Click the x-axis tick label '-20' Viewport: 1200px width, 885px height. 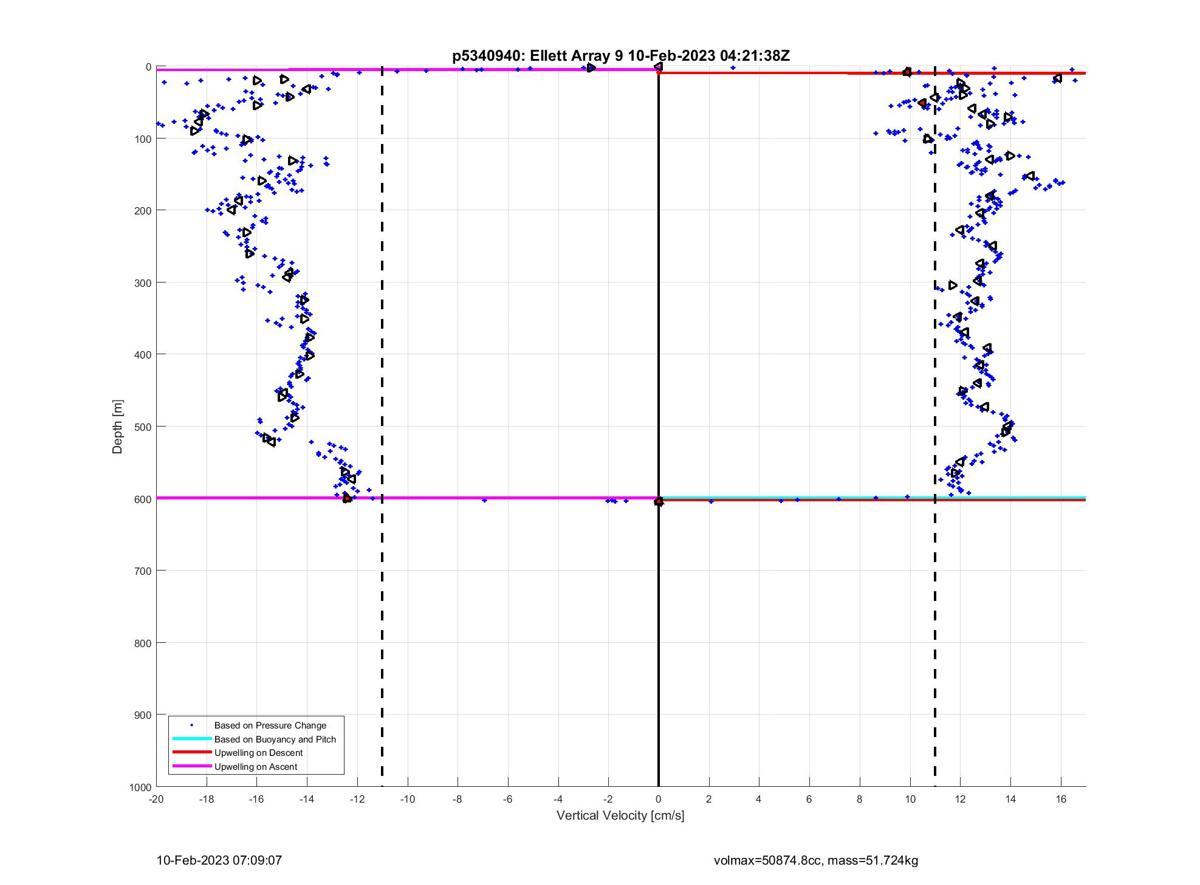tap(156, 799)
